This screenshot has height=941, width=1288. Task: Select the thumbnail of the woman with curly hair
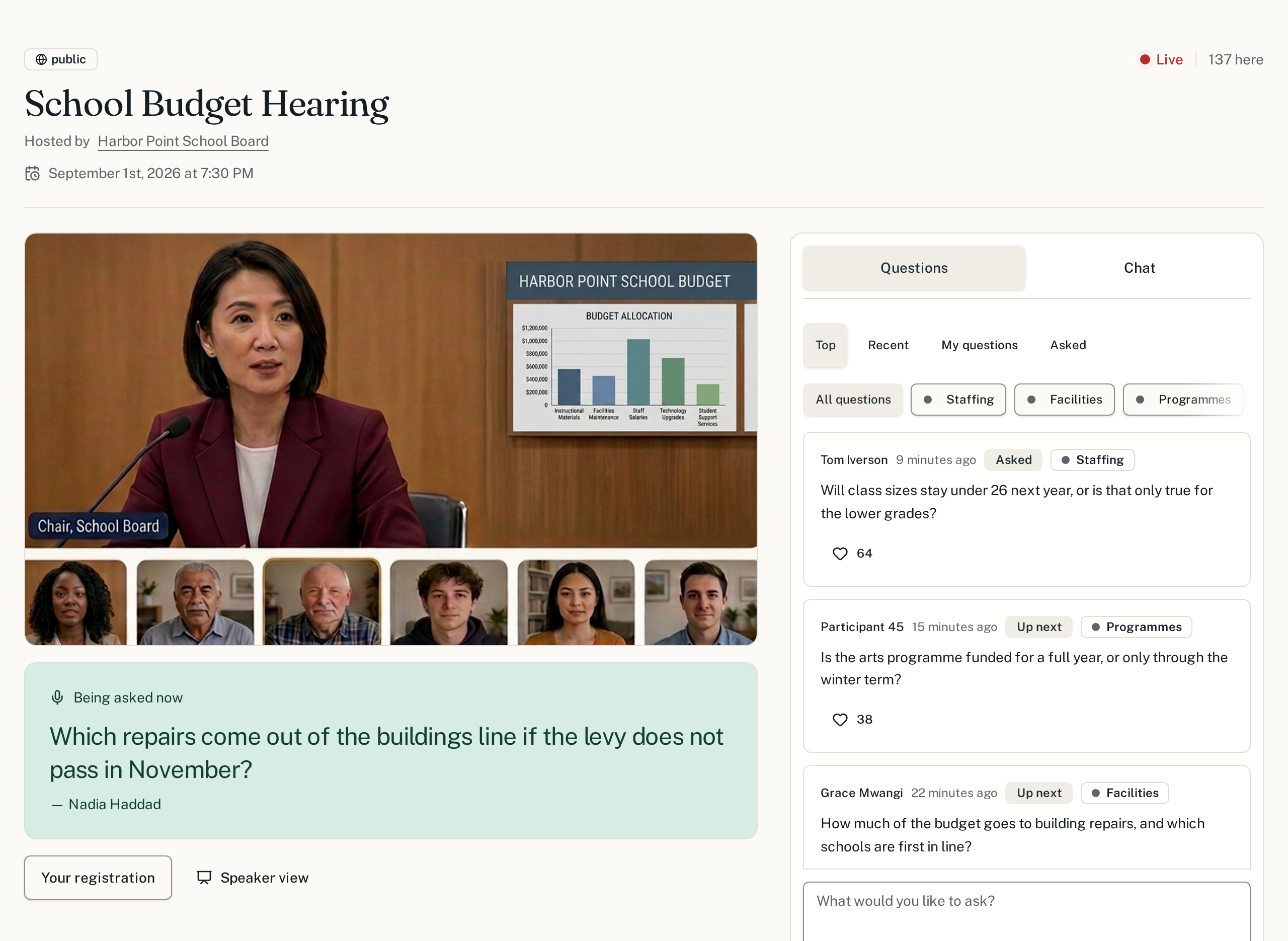(x=76, y=602)
